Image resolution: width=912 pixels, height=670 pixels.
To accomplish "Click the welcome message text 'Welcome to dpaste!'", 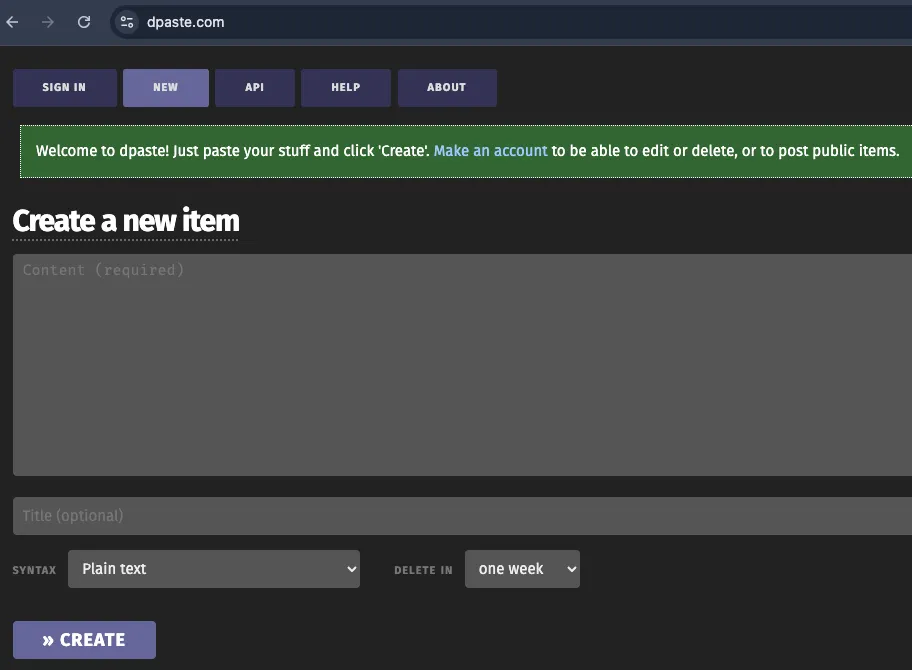I will coord(102,151).
